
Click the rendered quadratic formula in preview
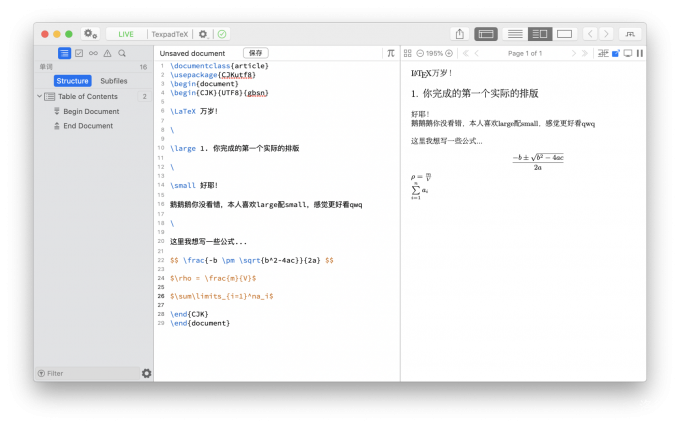click(x=538, y=162)
